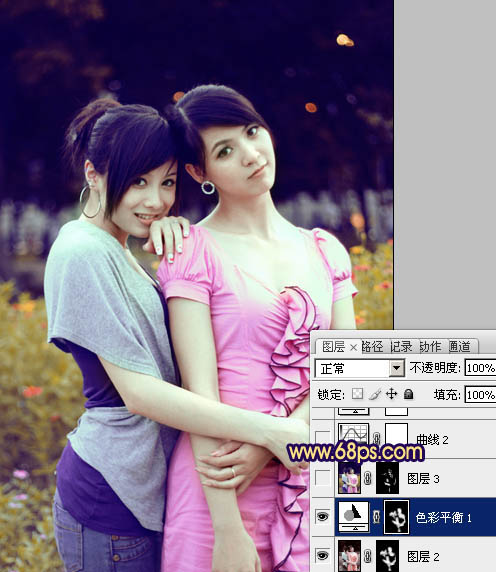Hide the 图层 2 layer
This screenshot has height=572, width=496.
pyautogui.click(x=322, y=556)
